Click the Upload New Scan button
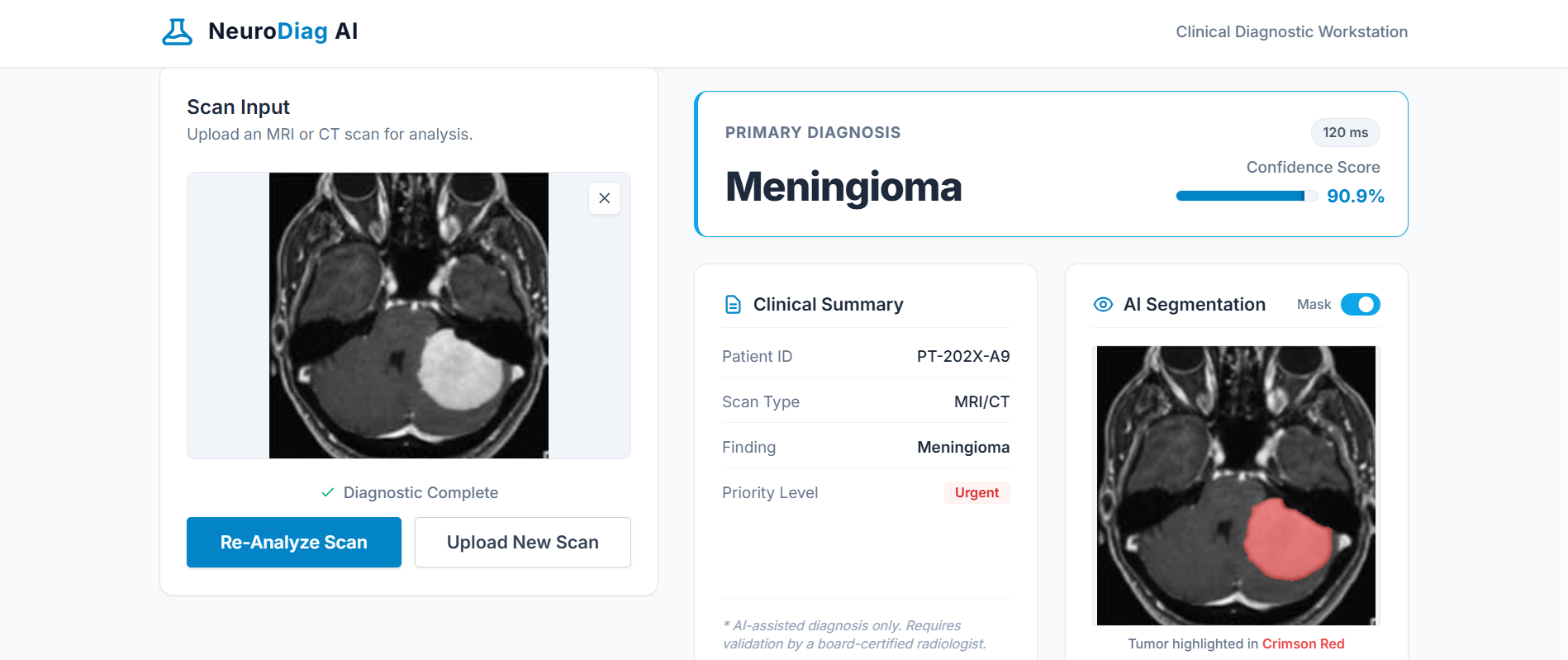The height and width of the screenshot is (660, 1568). pos(522,542)
